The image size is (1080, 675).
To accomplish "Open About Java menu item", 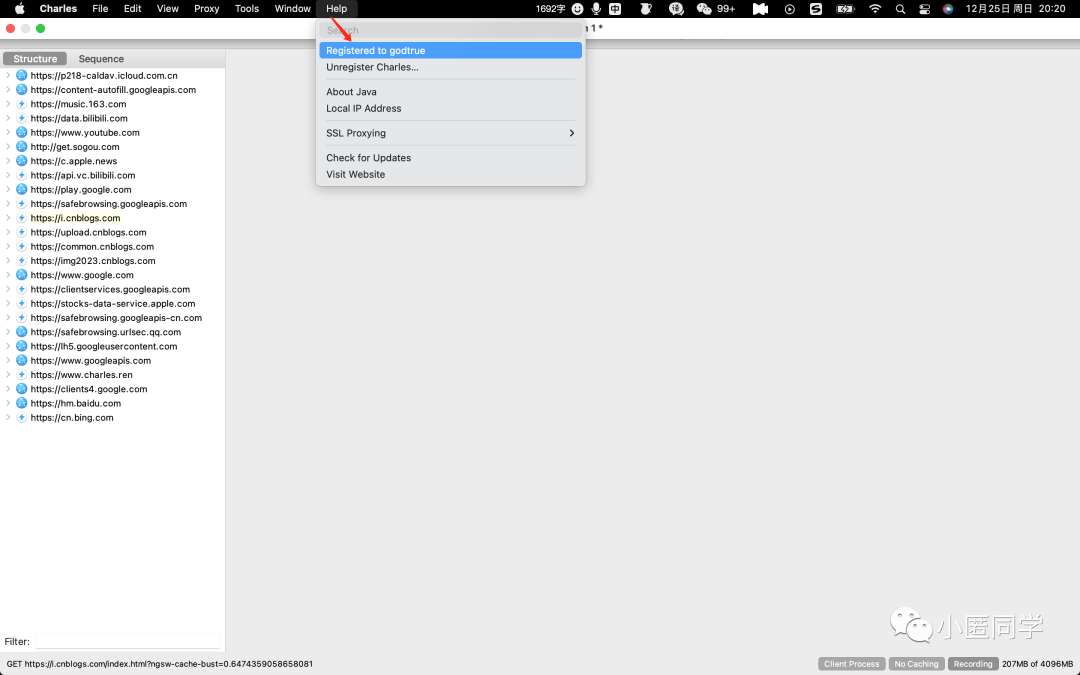I will pos(450,92).
